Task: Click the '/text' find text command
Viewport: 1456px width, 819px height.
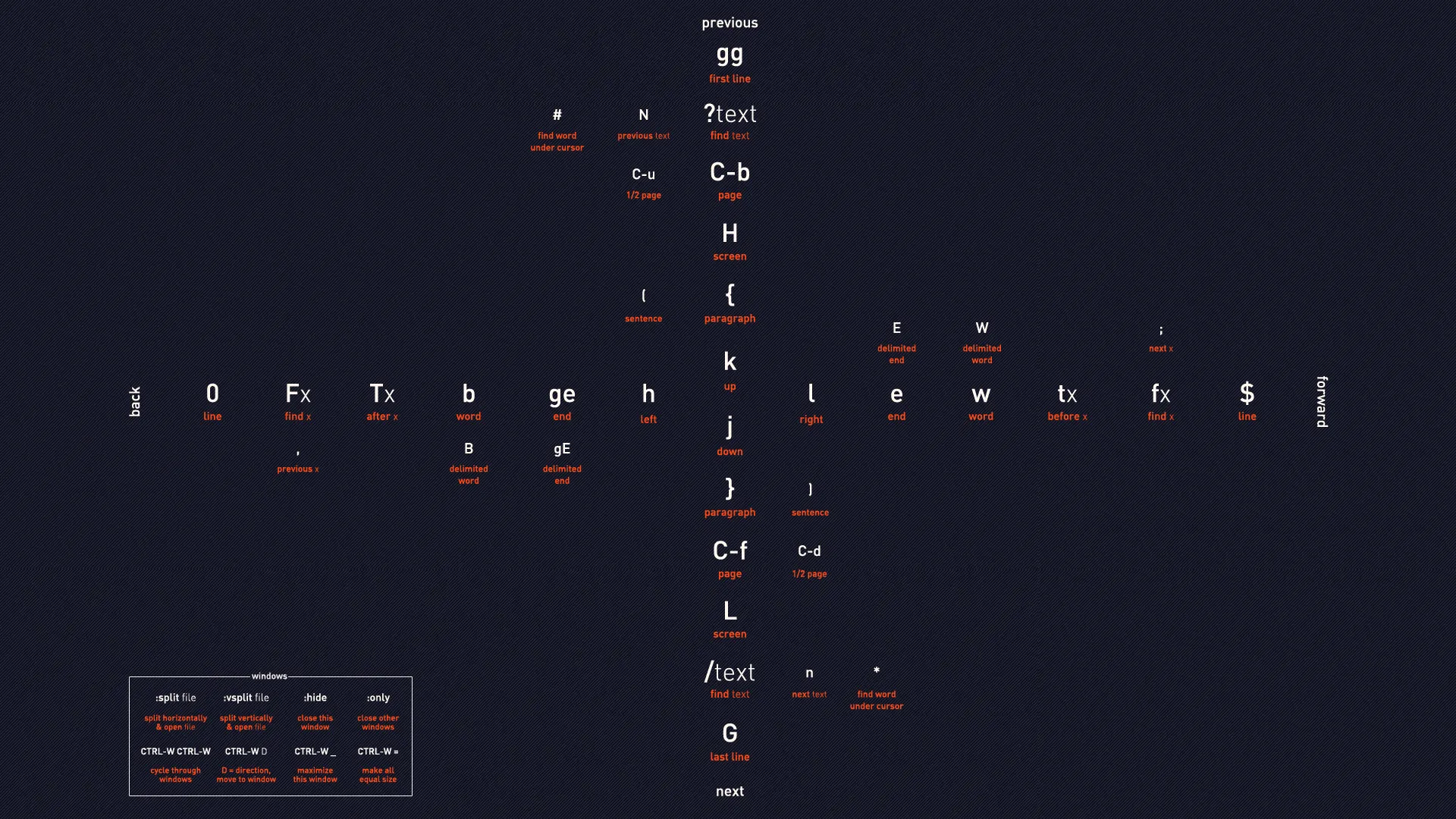Action: coord(729,672)
